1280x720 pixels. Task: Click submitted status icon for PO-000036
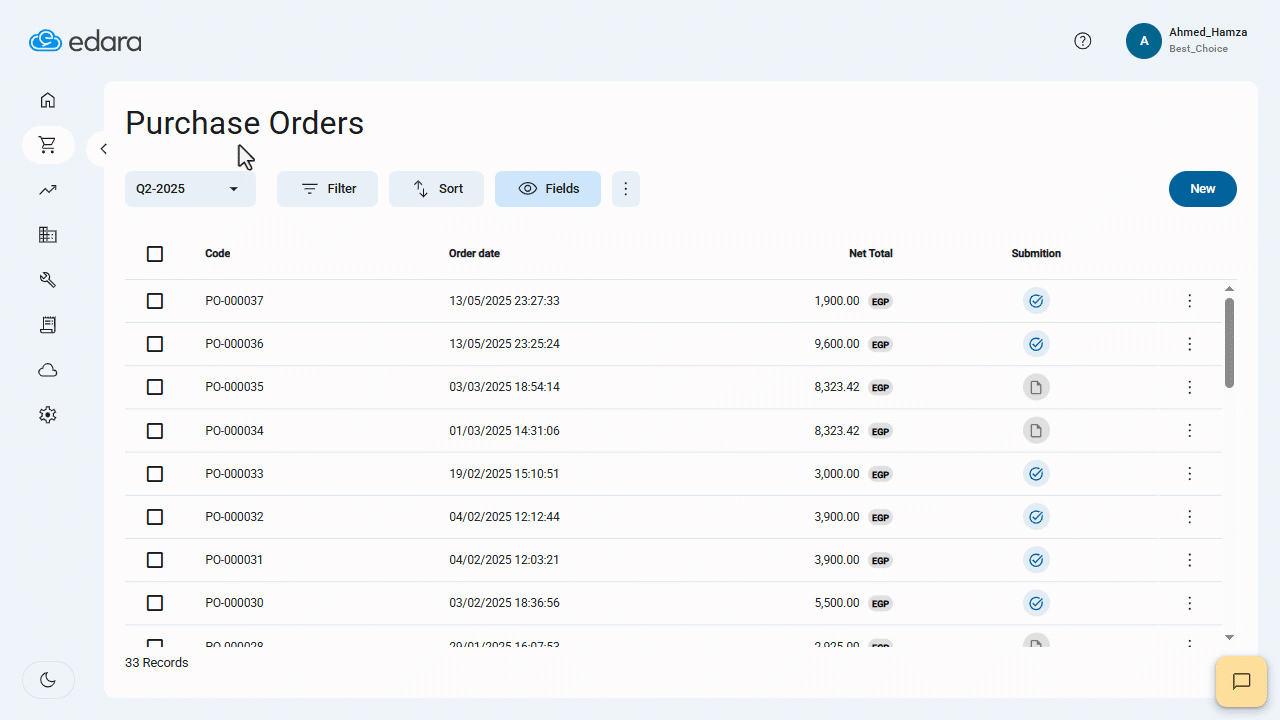pos(1036,344)
